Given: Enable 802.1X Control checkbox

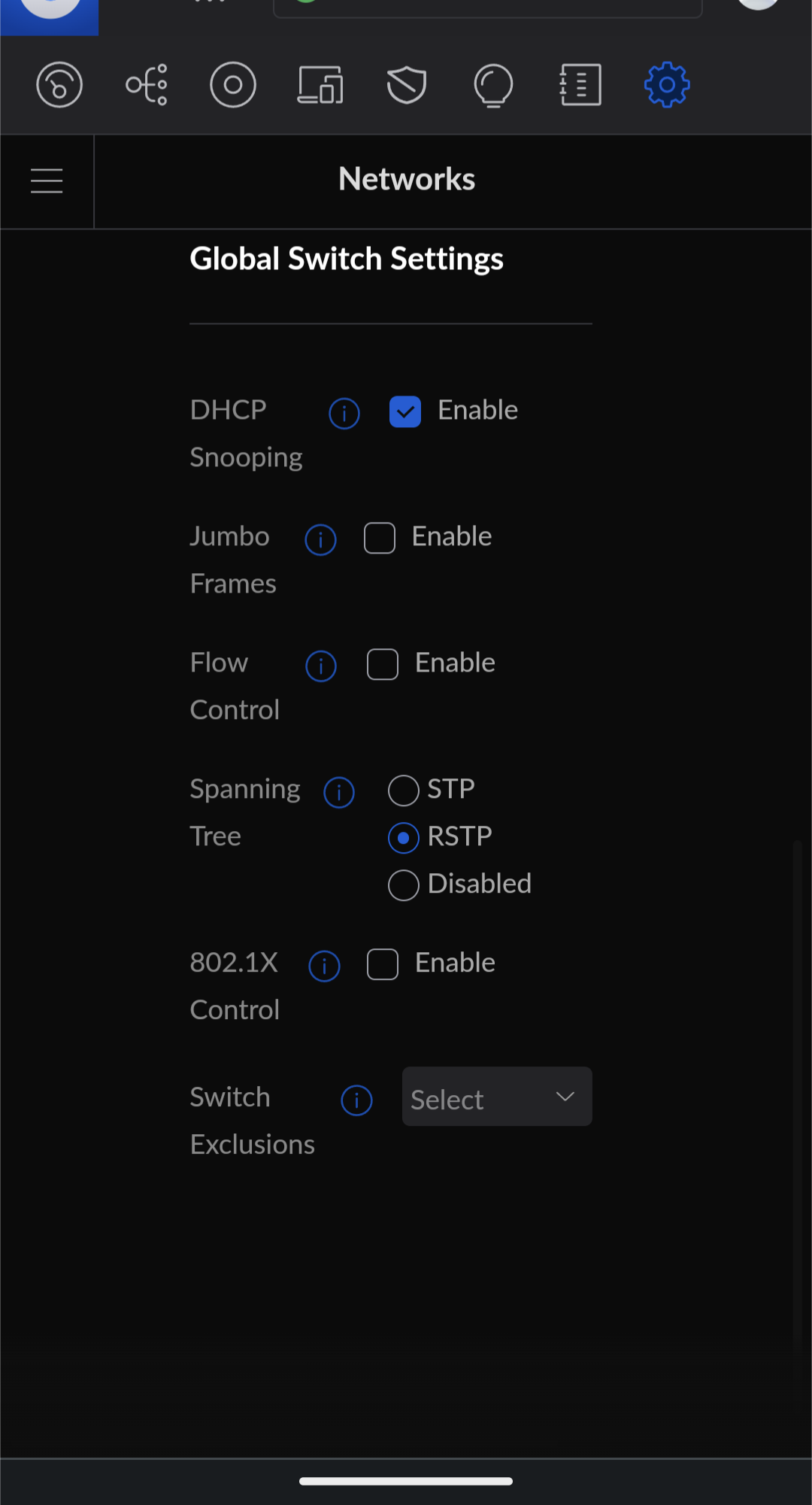Looking at the screenshot, I should (x=383, y=964).
